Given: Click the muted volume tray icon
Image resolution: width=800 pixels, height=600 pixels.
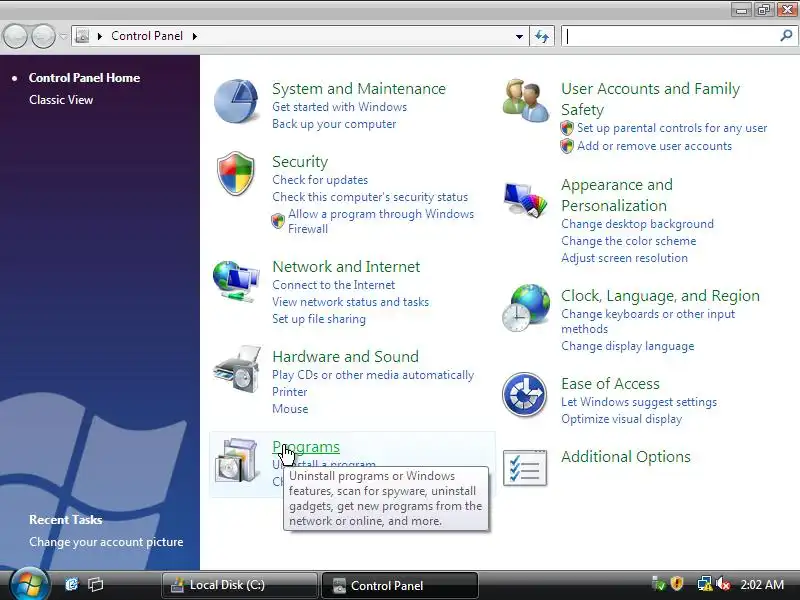Looking at the screenshot, I should 723,584.
